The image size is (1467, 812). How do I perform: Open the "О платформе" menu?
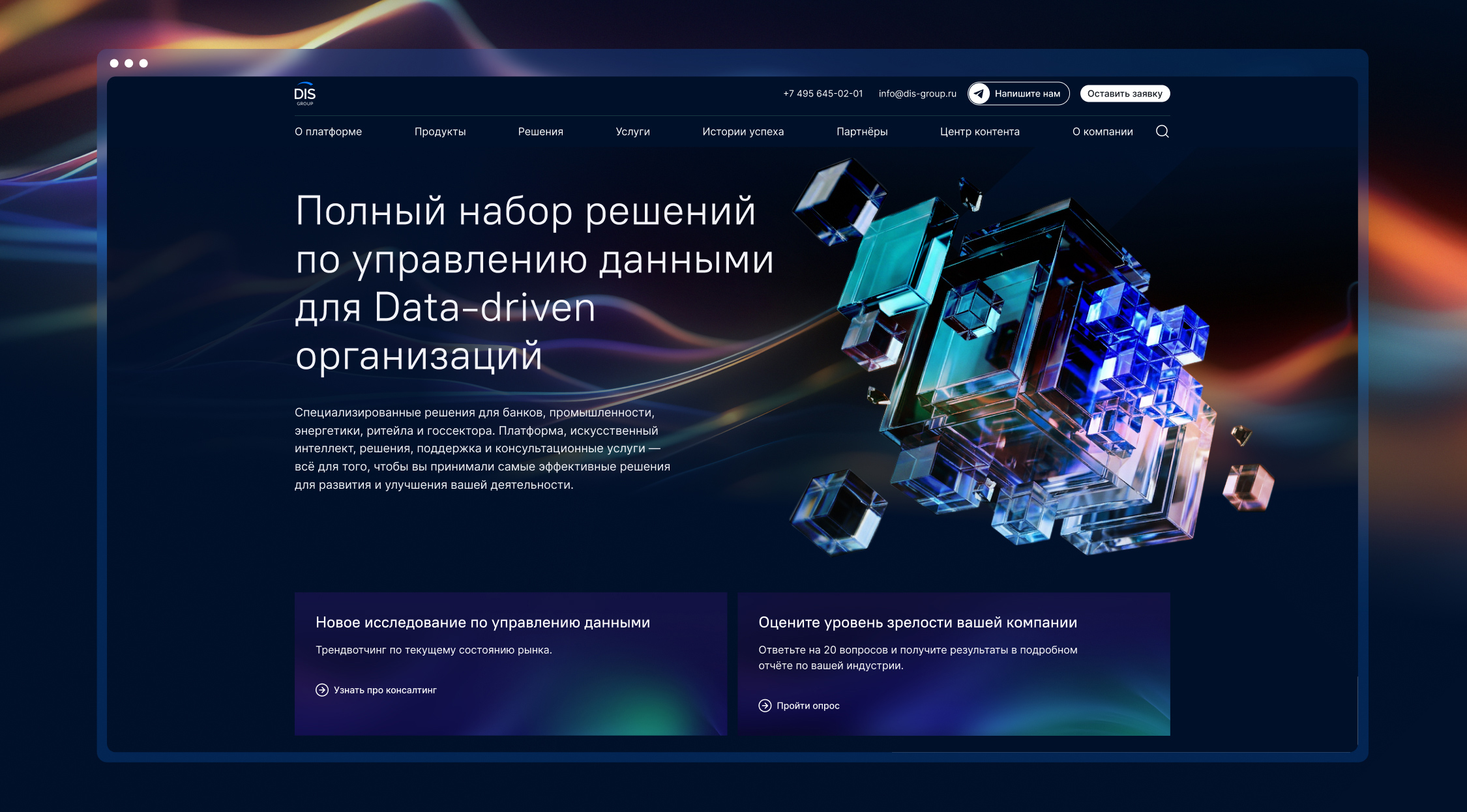(x=328, y=132)
